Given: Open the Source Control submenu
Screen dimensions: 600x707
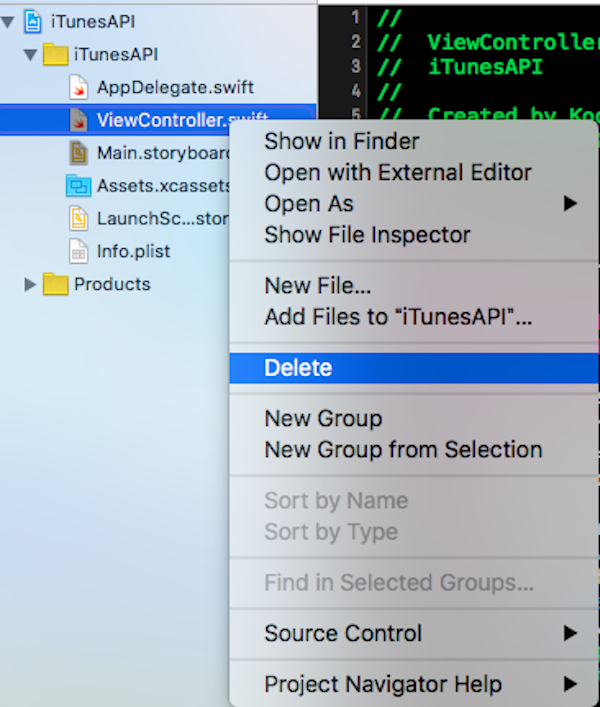Looking at the screenshot, I should point(414,634).
